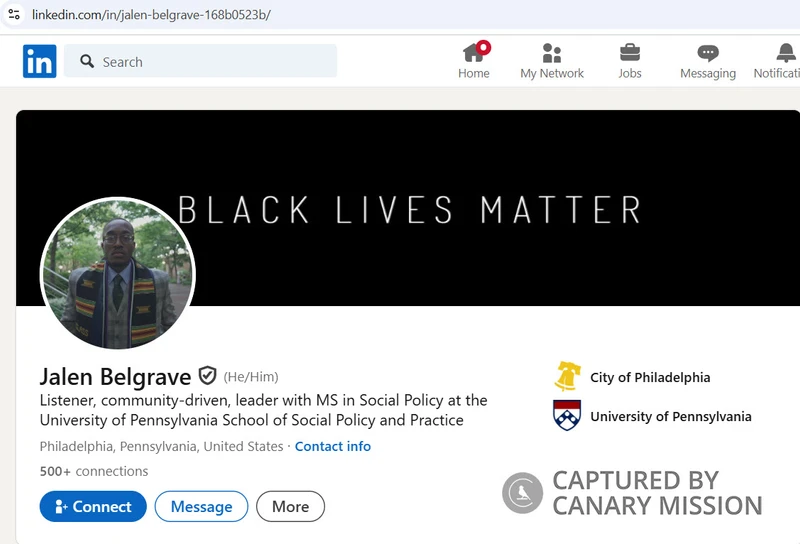Image resolution: width=800 pixels, height=544 pixels.
Task: Focus the LinkedIn Search field
Action: pyautogui.click(x=200, y=61)
